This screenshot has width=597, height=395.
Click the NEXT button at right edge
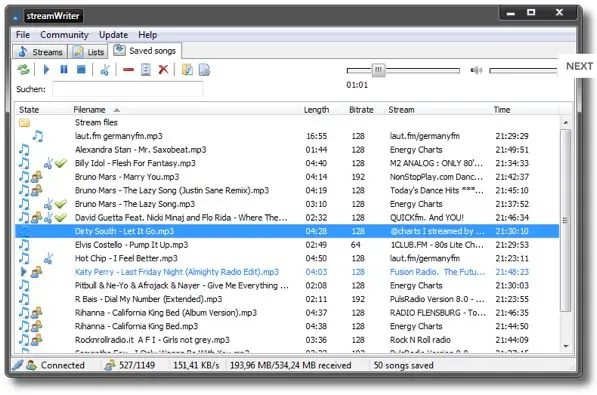coord(579,66)
